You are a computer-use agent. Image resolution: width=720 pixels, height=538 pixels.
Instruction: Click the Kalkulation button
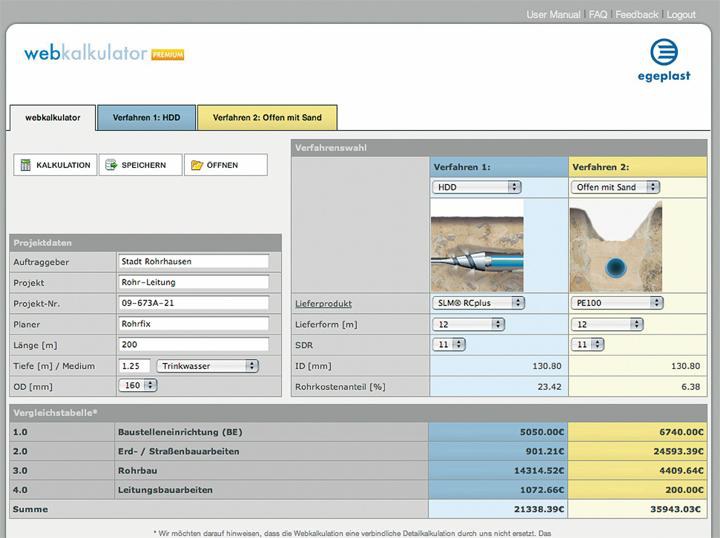click(x=55, y=165)
